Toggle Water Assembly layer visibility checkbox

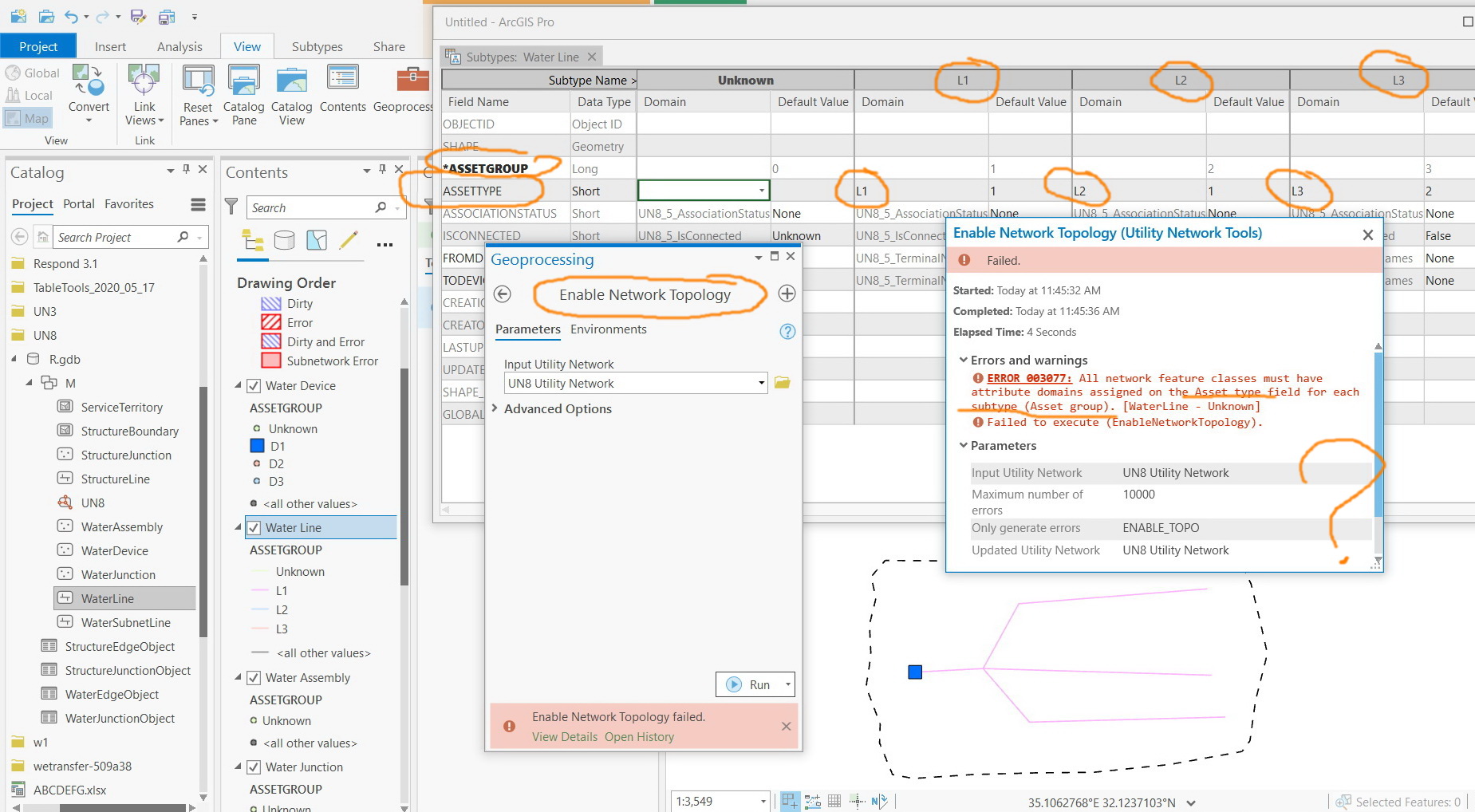(x=254, y=678)
